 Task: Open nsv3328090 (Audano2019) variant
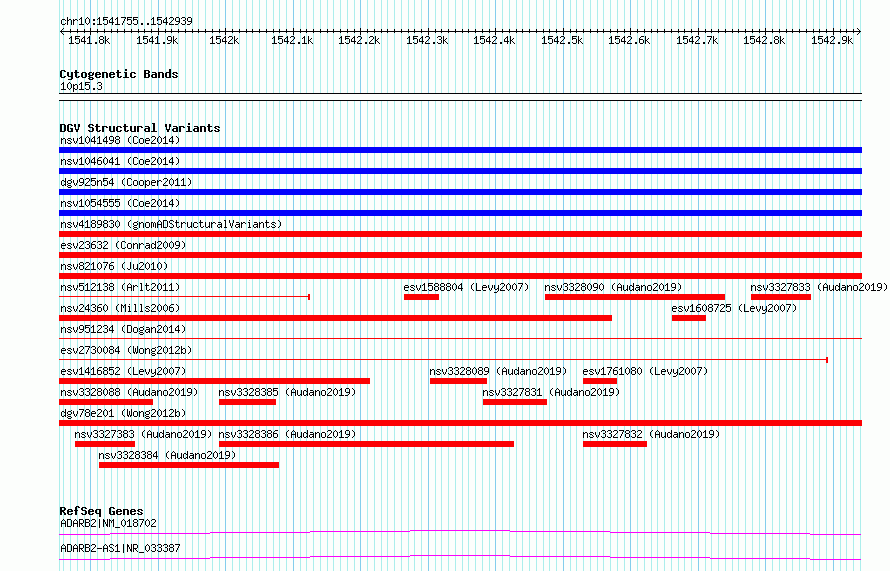[x=635, y=297]
